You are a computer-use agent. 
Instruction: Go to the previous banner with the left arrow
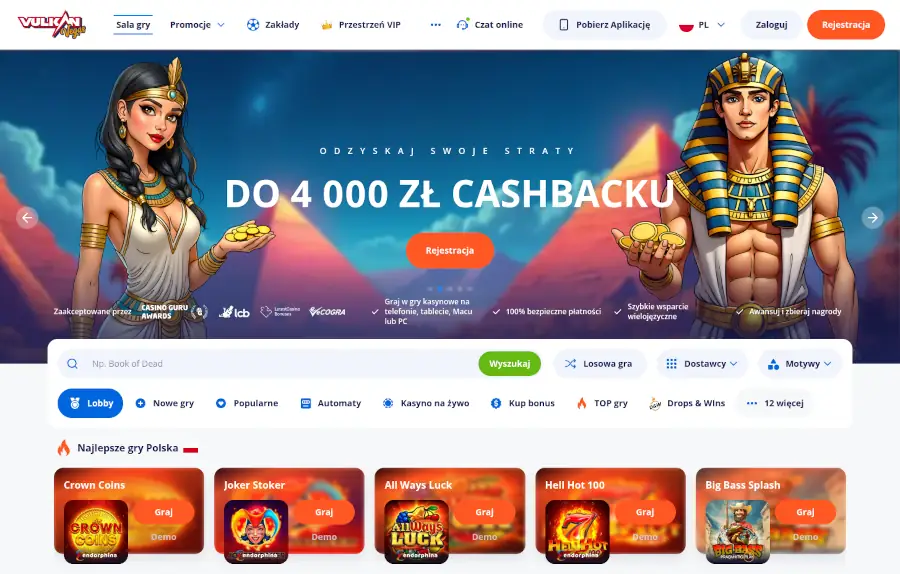[27, 218]
